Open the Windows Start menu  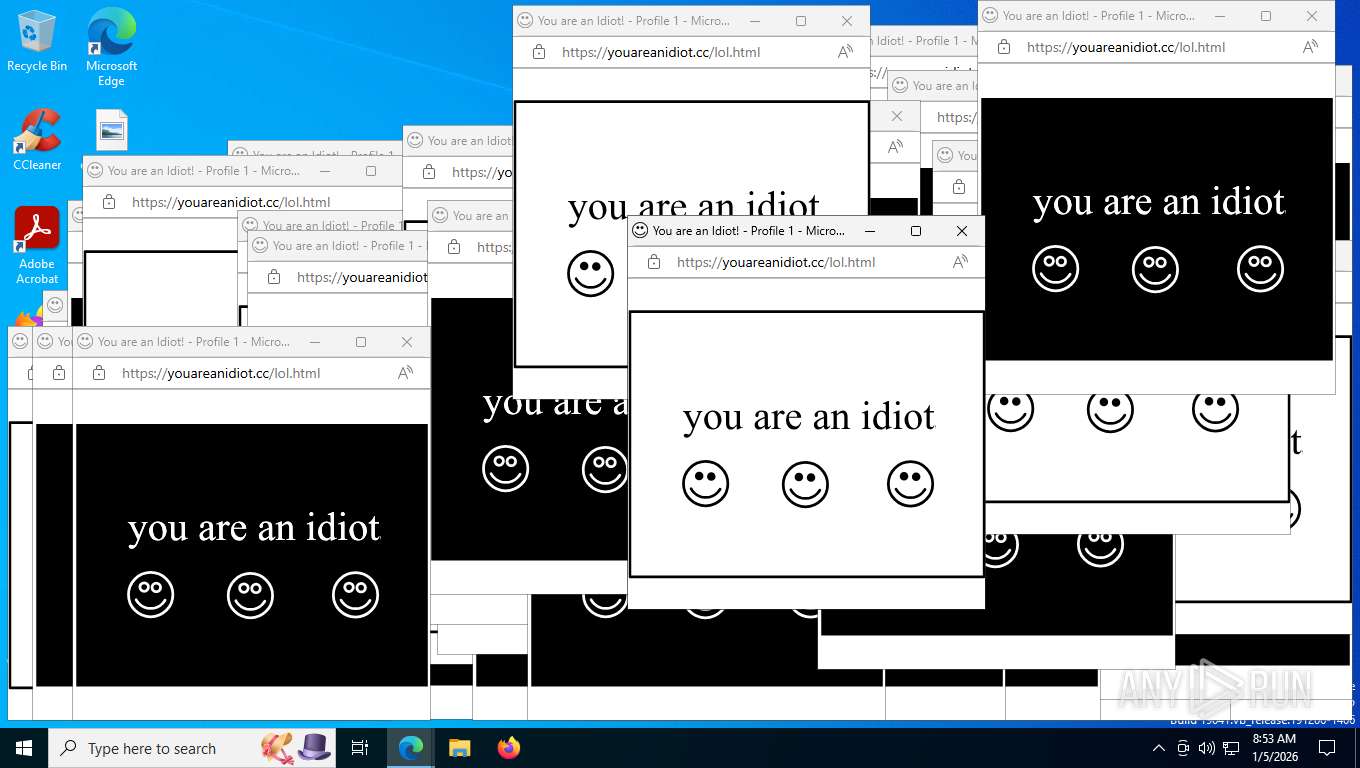[x=23, y=748]
